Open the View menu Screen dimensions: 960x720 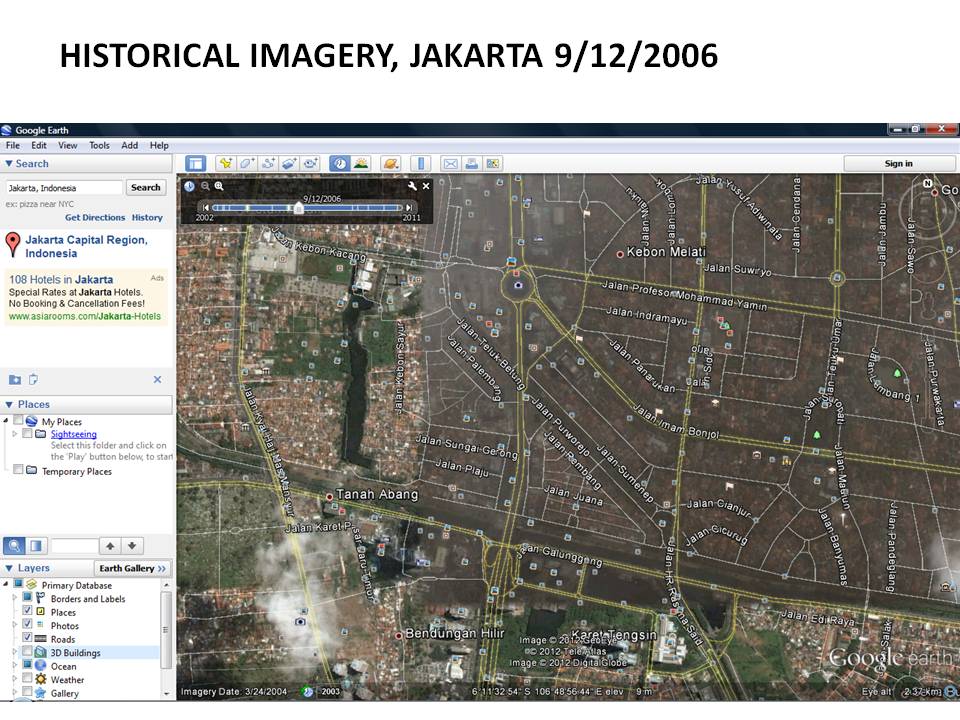tap(68, 145)
